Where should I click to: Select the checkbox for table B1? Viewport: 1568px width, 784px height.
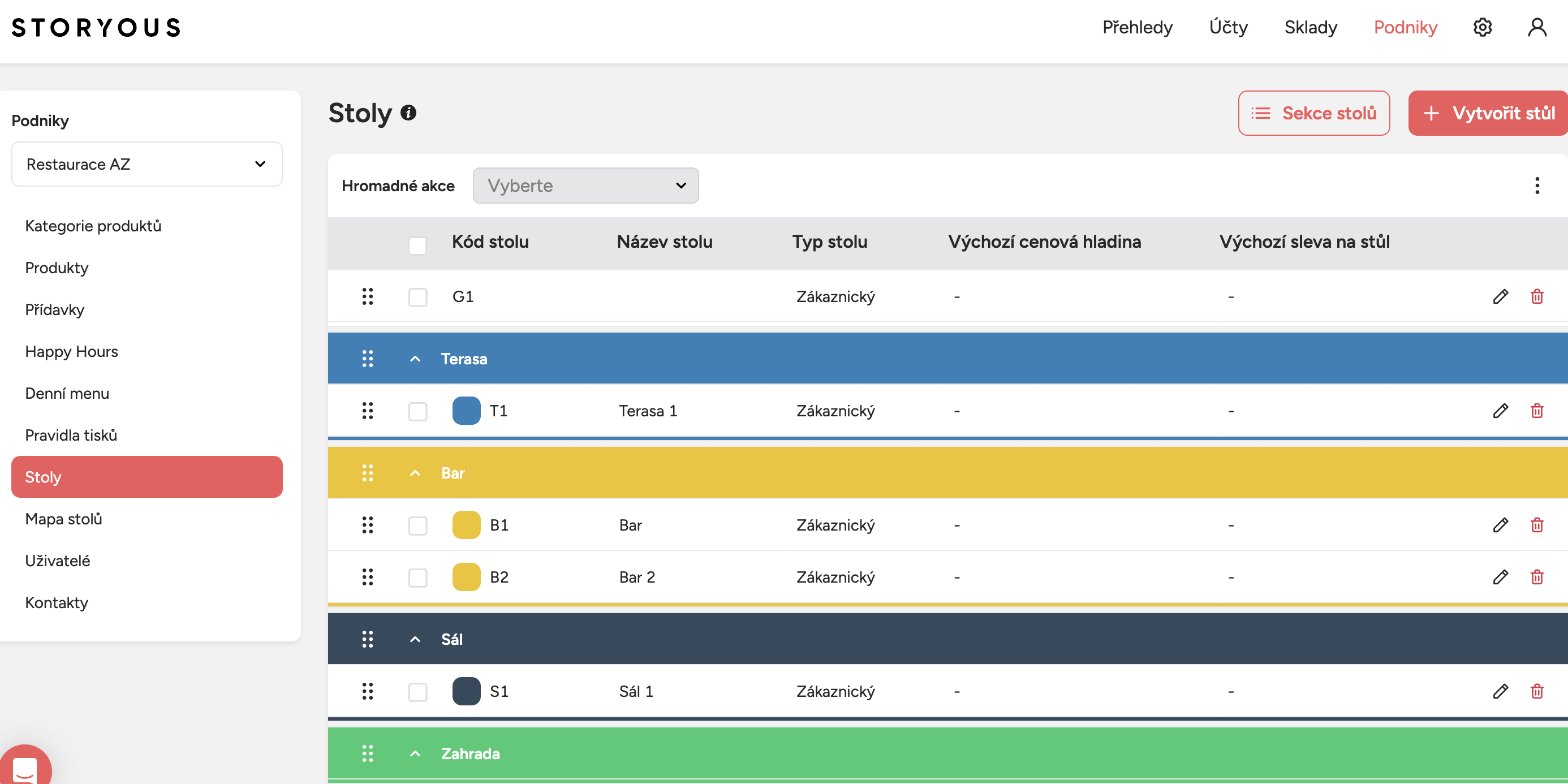(x=417, y=525)
